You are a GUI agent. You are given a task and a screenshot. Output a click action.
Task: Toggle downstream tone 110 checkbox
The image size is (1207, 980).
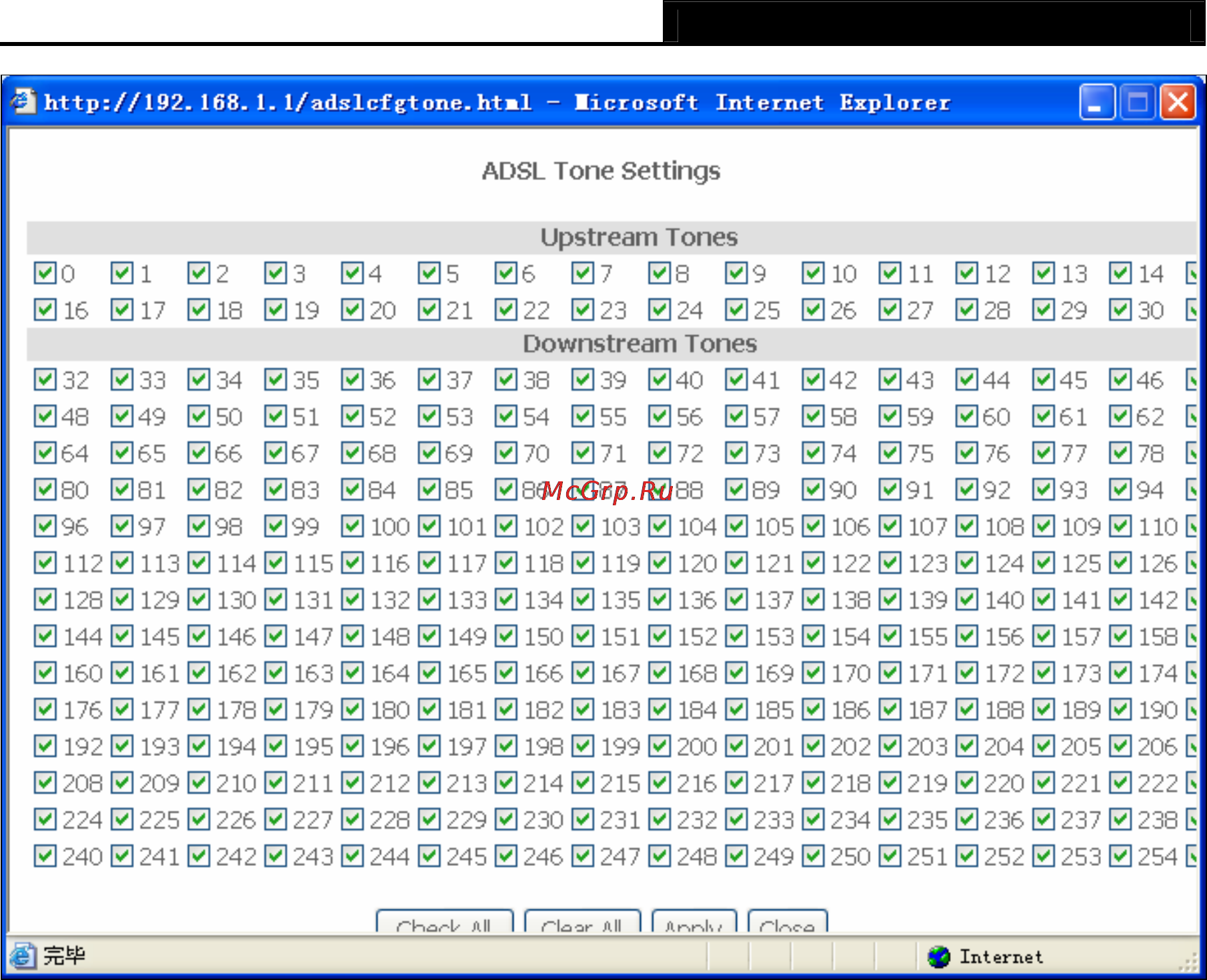[1120, 526]
